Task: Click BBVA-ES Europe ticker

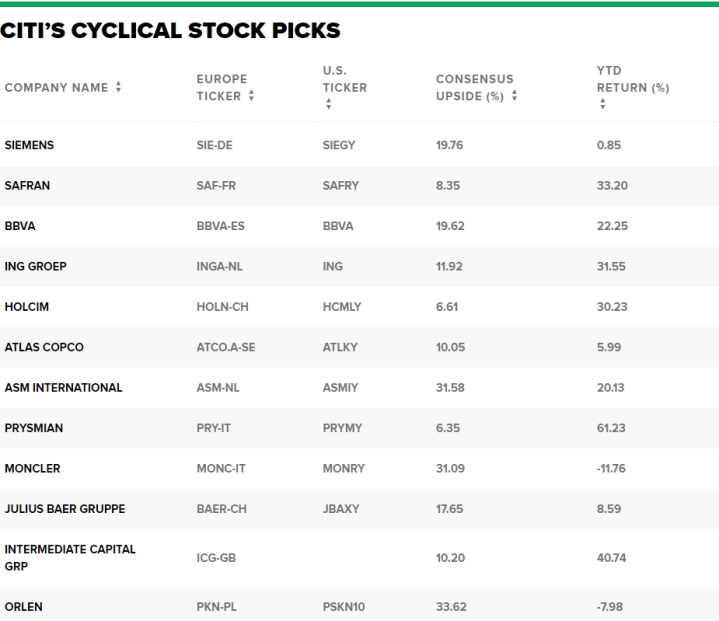Action: tap(221, 226)
